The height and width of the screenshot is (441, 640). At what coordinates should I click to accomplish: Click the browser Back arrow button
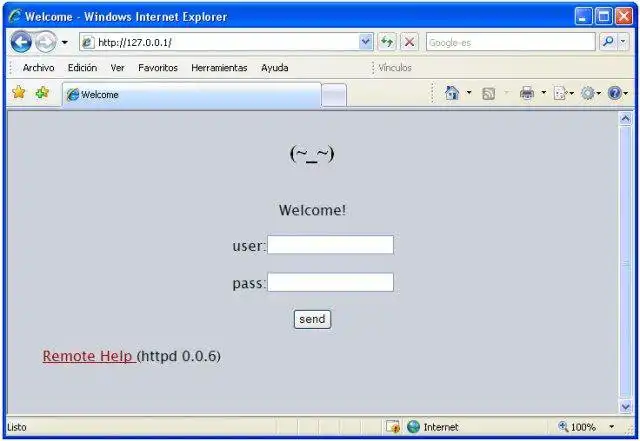coord(21,42)
